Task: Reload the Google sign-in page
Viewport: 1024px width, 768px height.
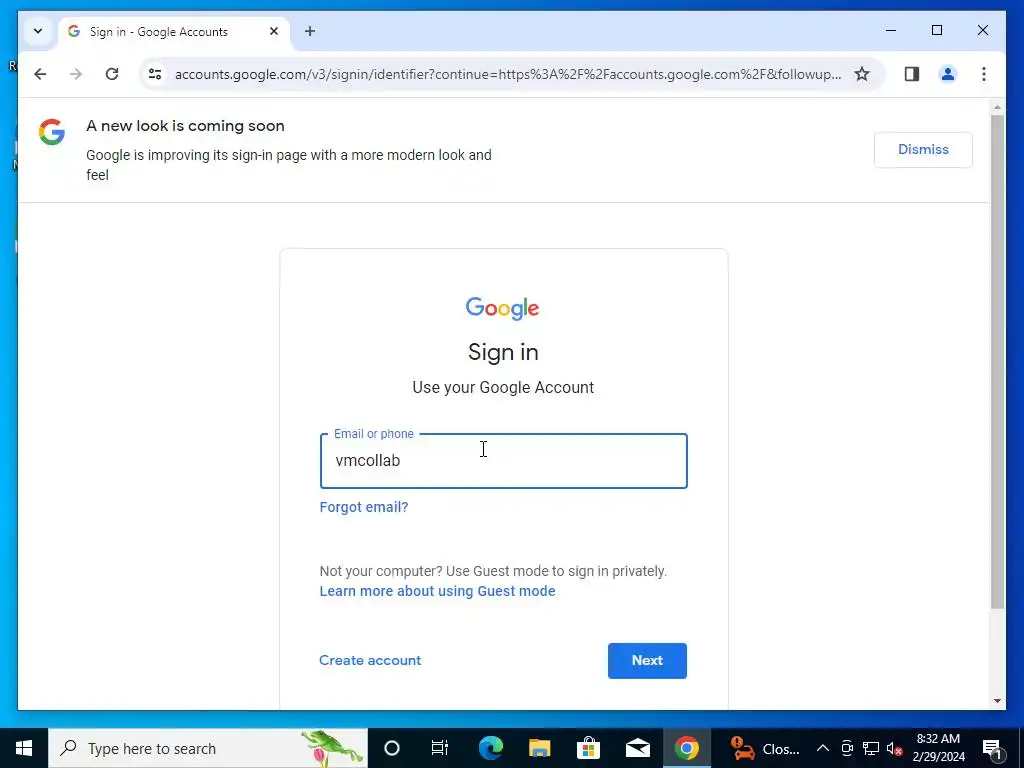Action: [112, 74]
